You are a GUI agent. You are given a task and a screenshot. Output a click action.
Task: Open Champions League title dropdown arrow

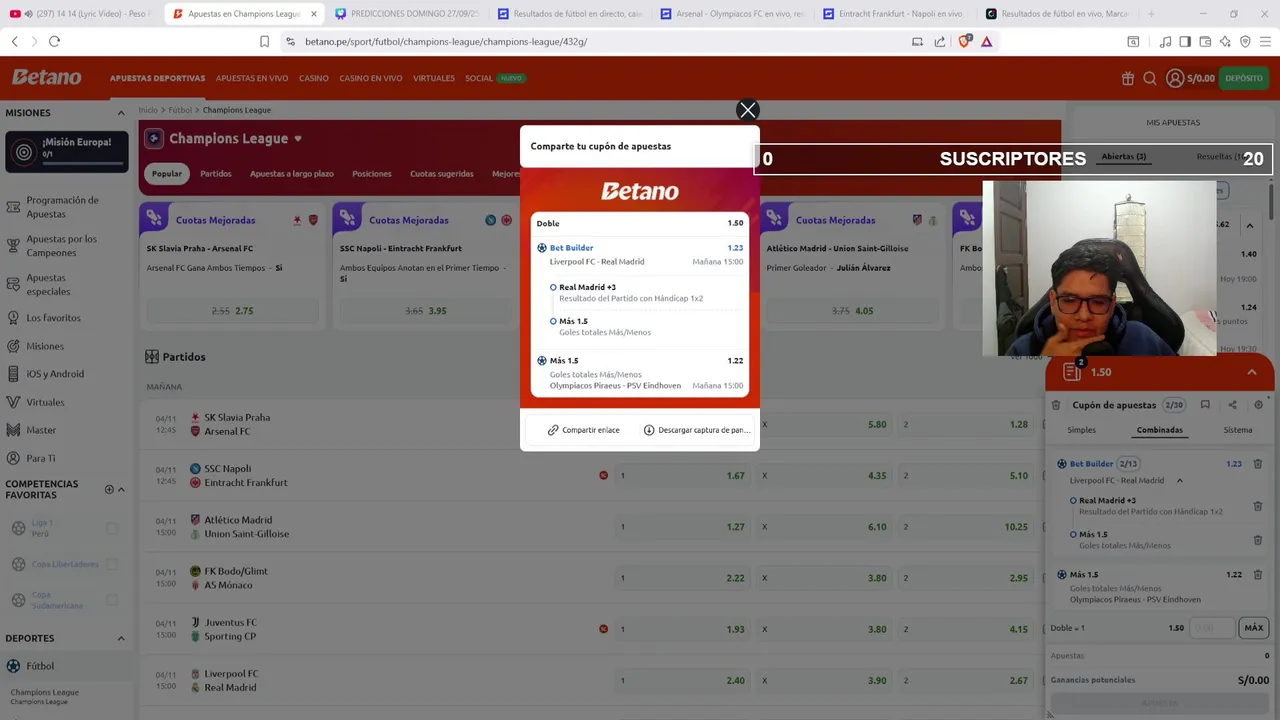[298, 139]
